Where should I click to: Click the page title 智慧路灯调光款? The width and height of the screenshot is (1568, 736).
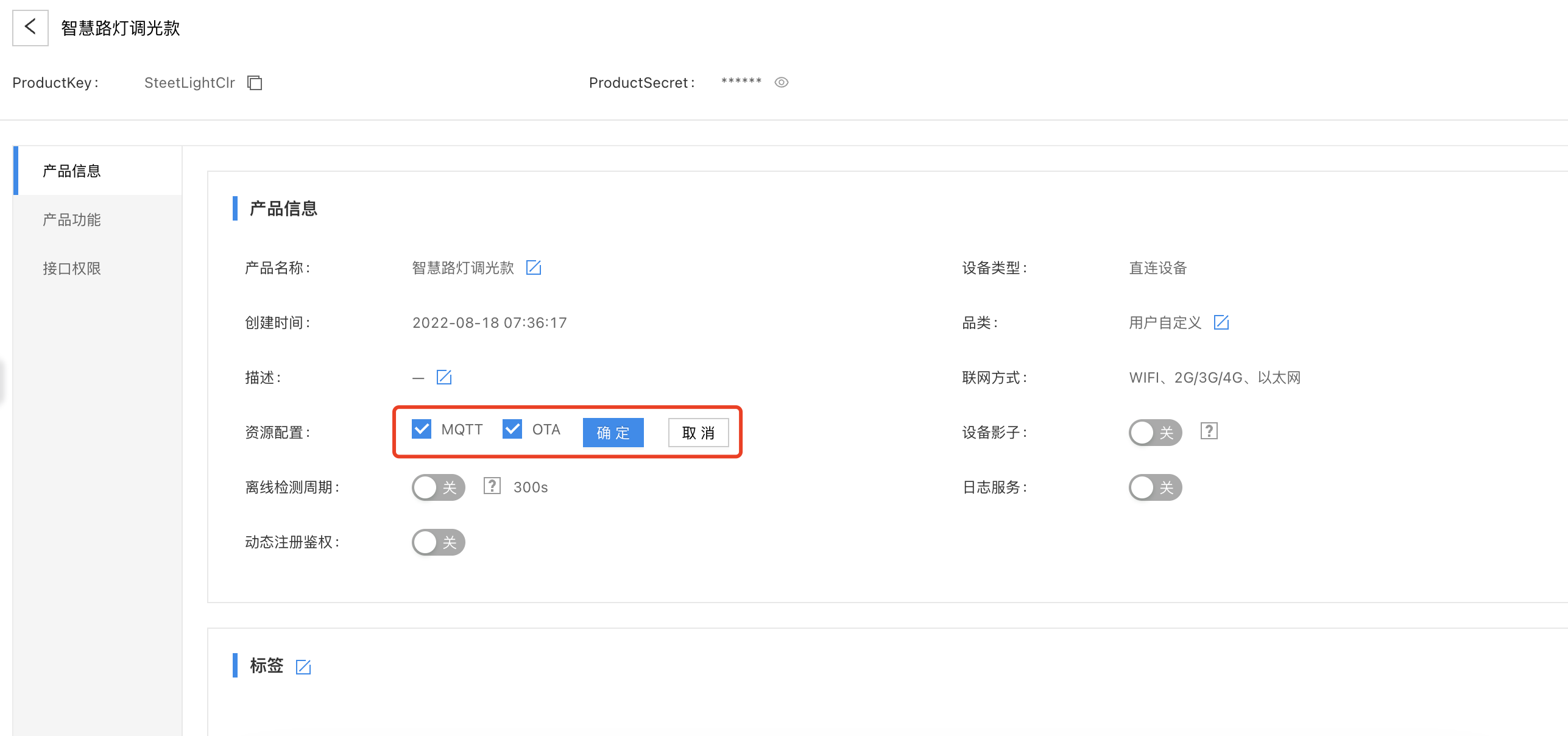coord(121,28)
